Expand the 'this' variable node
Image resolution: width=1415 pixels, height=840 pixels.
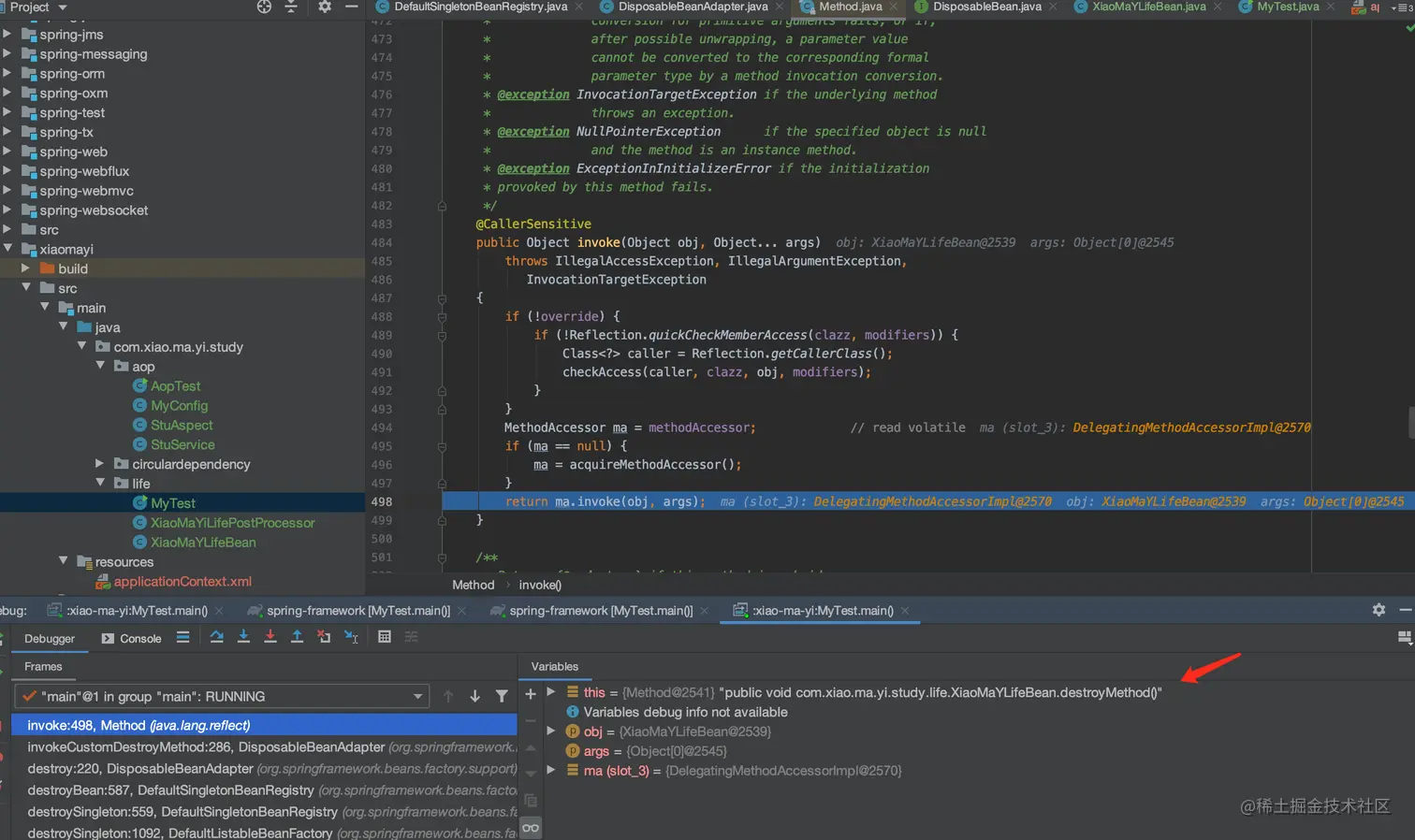tap(551, 692)
